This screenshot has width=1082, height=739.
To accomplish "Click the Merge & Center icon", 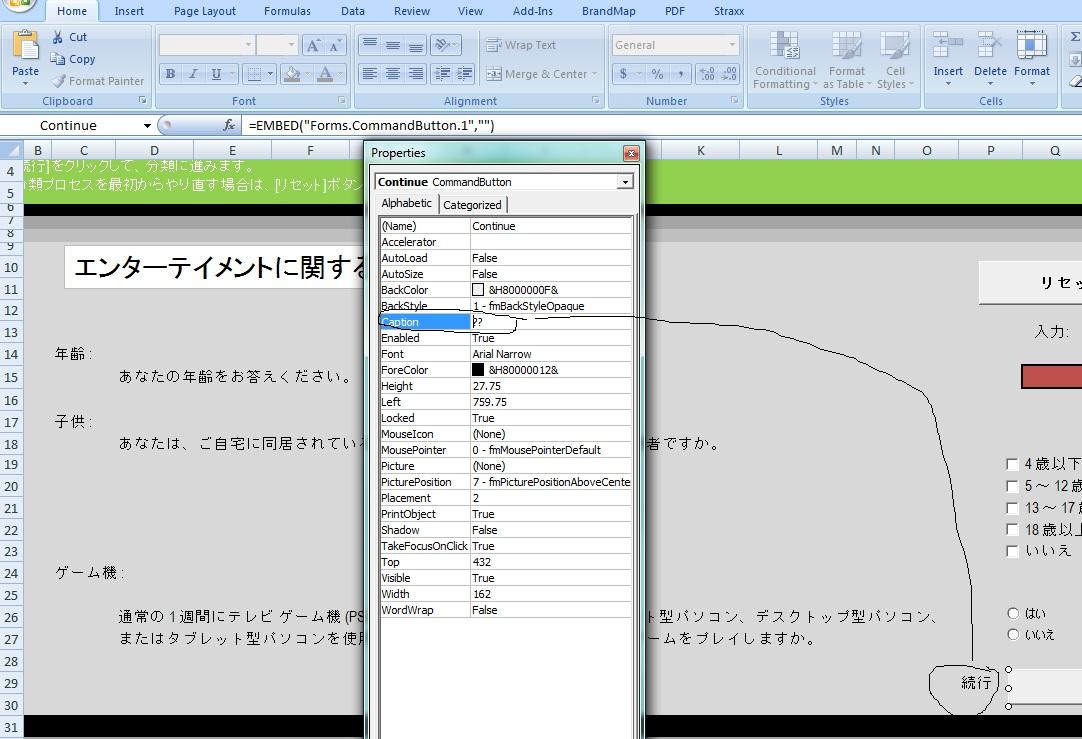I will 492,74.
